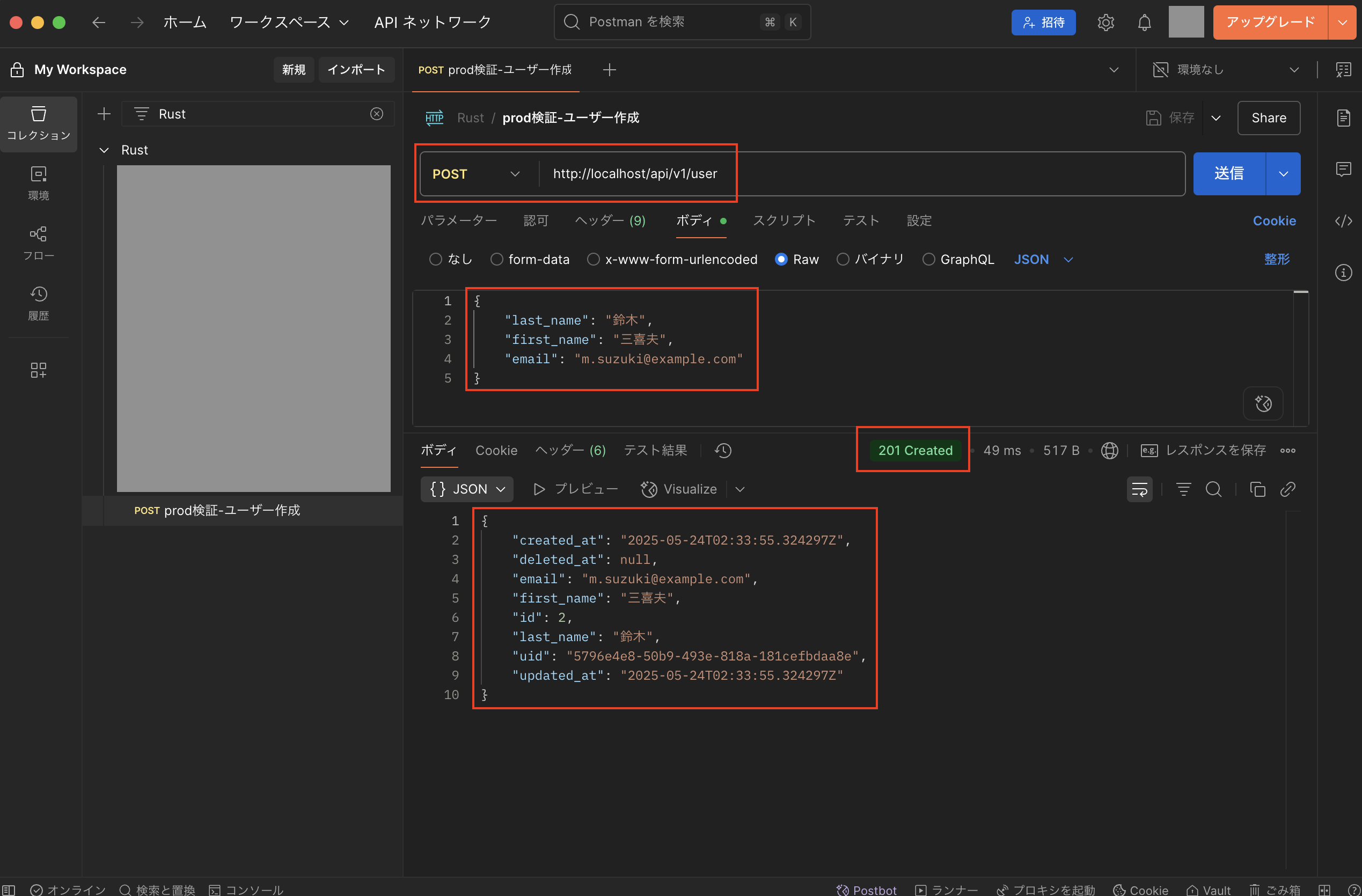This screenshot has width=1362, height=896.
Task: Search the response with magnifier icon
Action: click(1213, 489)
